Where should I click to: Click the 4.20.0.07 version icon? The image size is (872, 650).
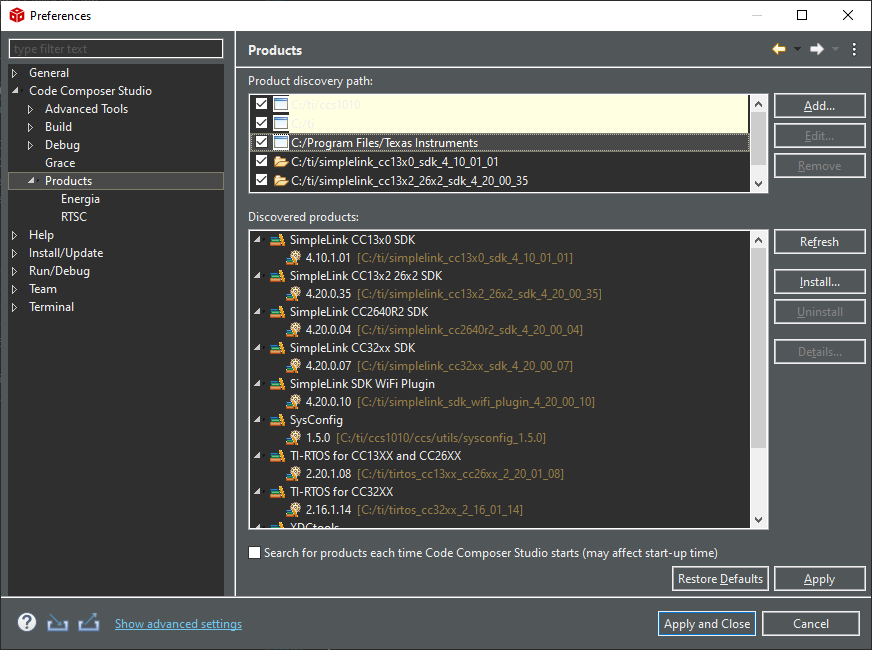[x=293, y=366]
